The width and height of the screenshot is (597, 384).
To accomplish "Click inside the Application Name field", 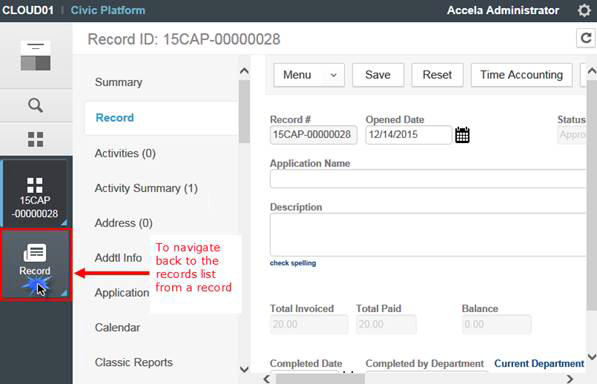I will pyautogui.click(x=428, y=179).
